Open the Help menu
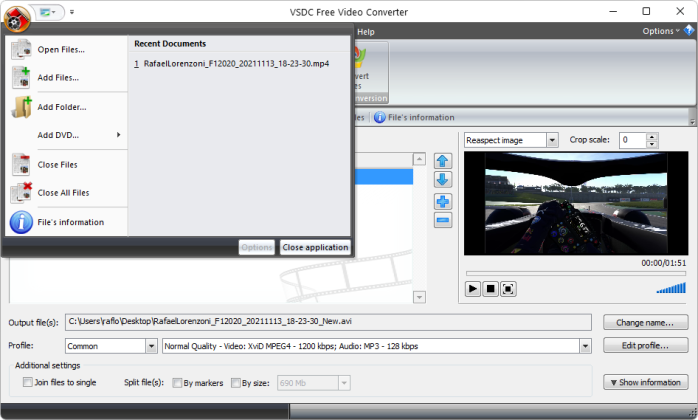 click(x=365, y=32)
